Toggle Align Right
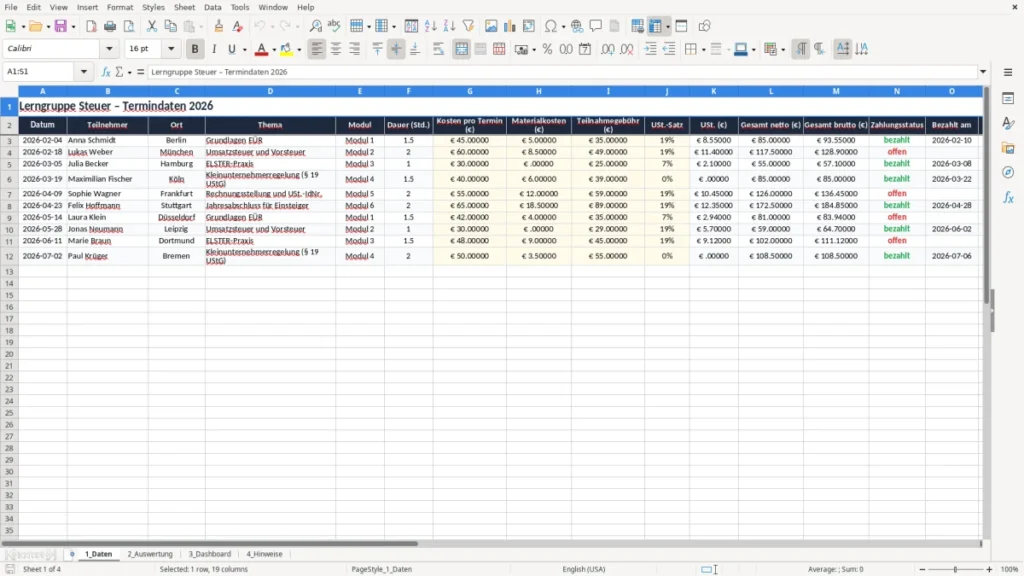The image size is (1024, 576). click(355, 49)
